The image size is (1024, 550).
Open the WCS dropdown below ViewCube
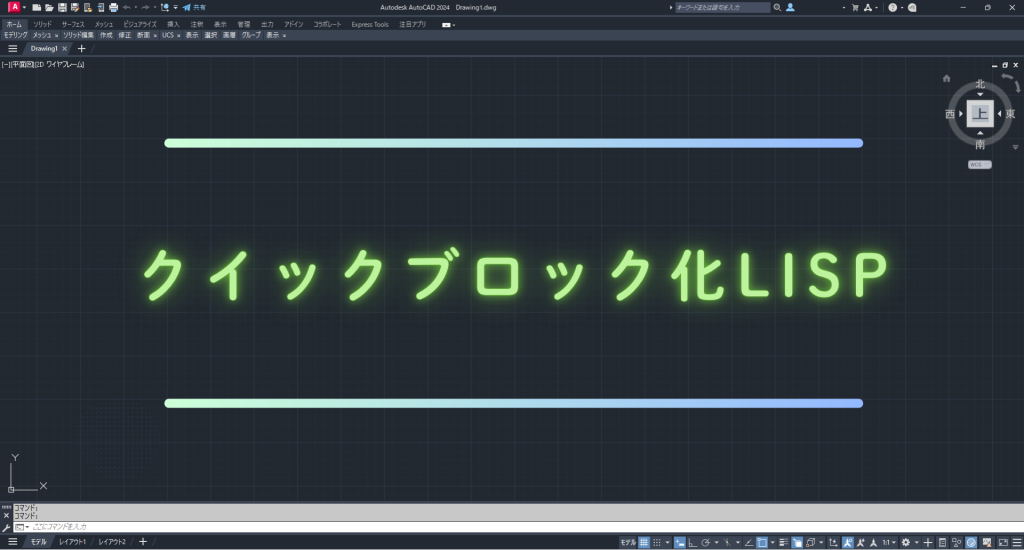979,164
